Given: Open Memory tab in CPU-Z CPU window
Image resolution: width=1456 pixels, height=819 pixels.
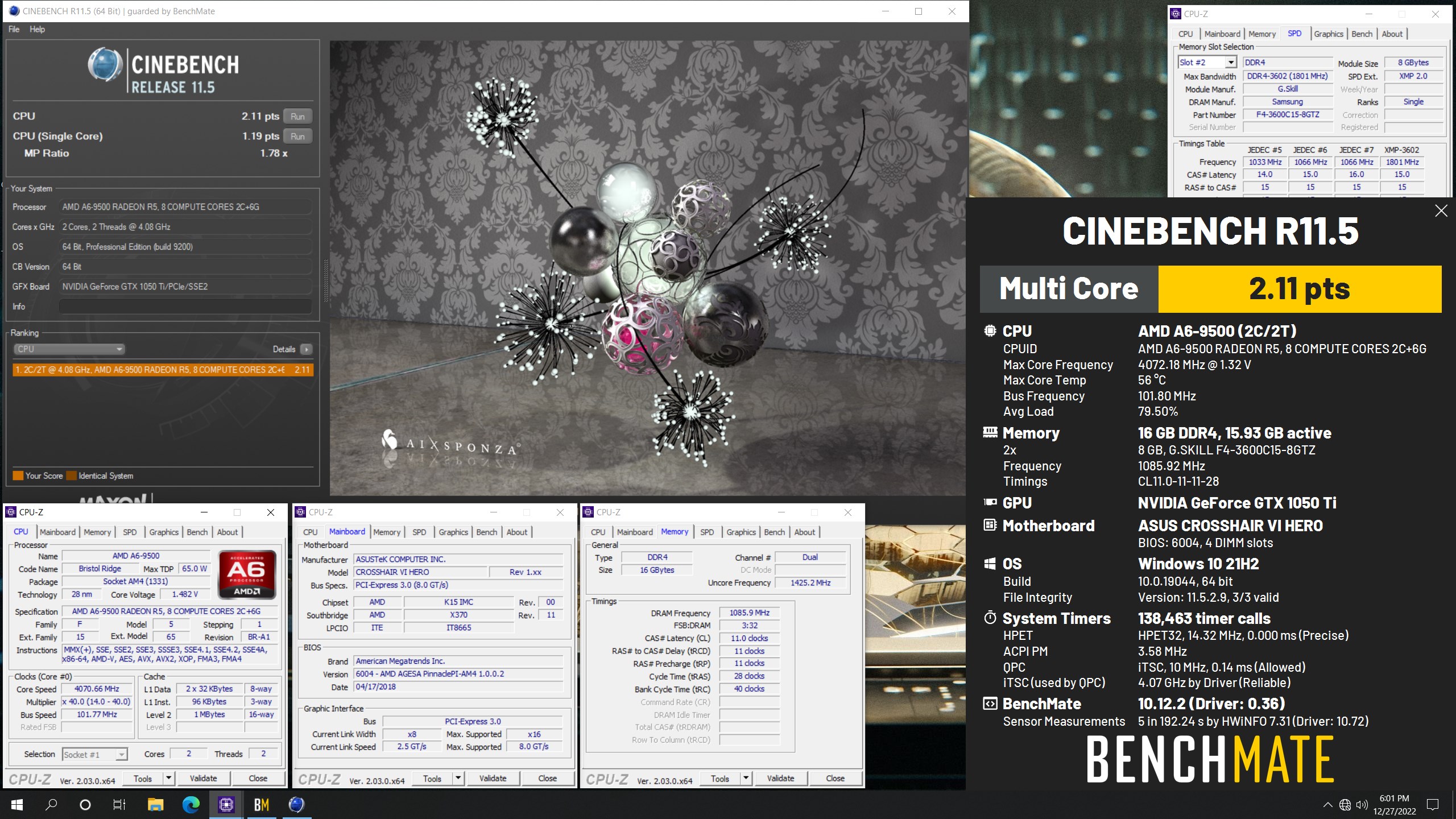Looking at the screenshot, I should pos(97,532).
